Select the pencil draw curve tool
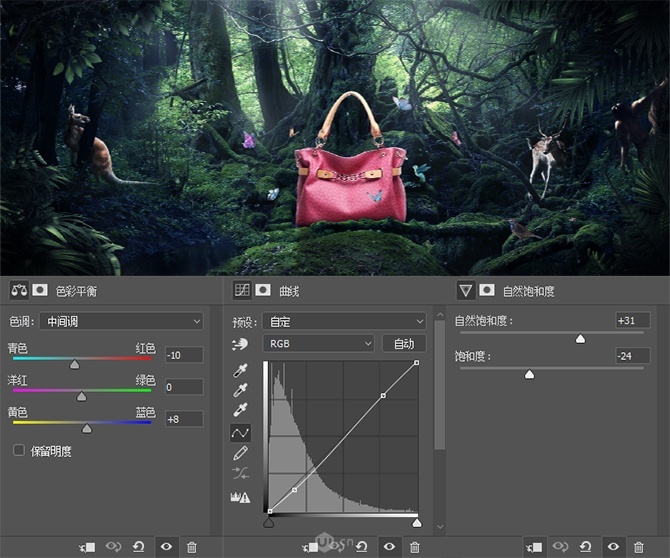 (240, 453)
